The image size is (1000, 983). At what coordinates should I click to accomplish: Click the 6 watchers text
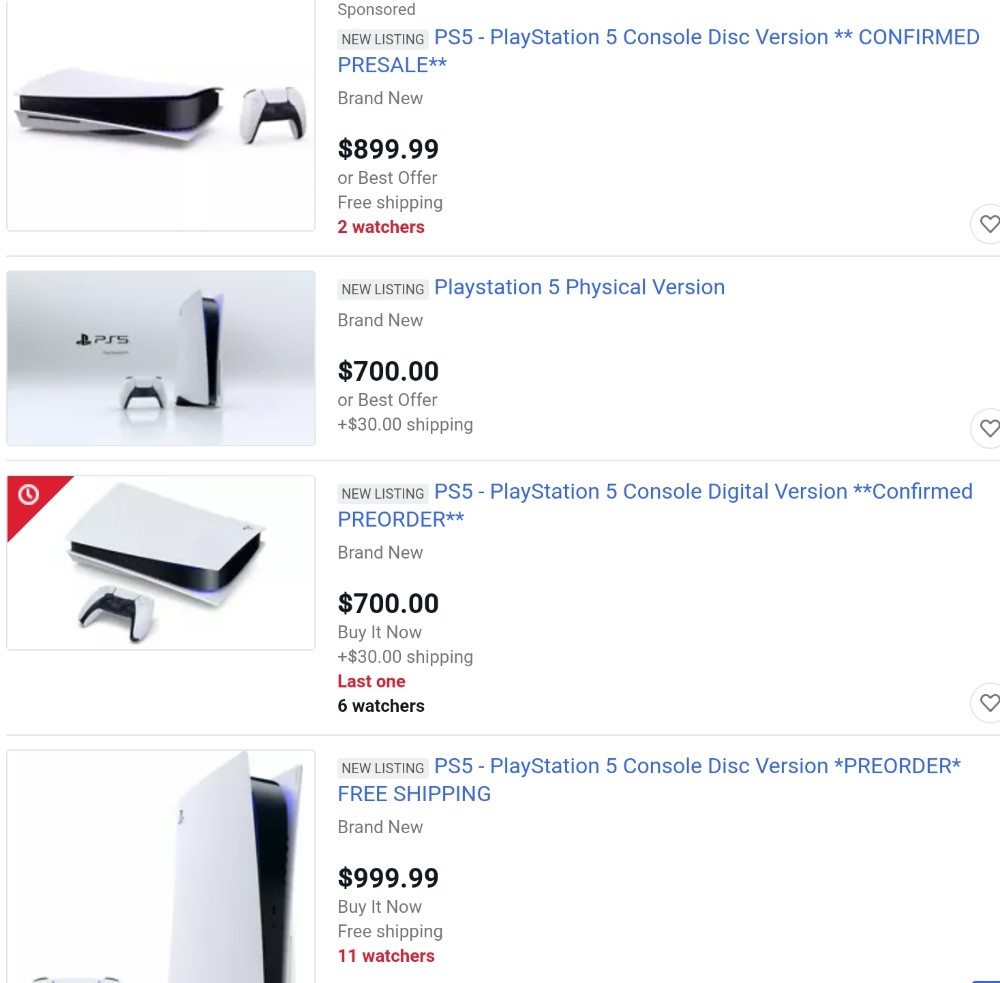coord(381,706)
